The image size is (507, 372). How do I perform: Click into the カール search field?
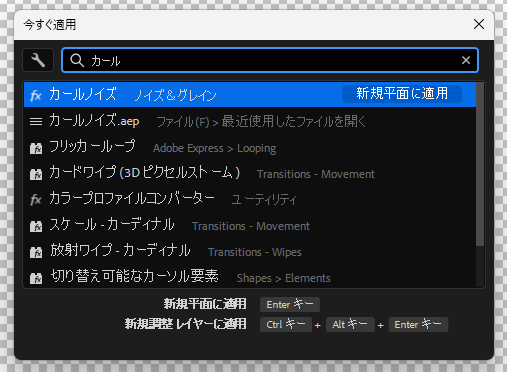270,60
